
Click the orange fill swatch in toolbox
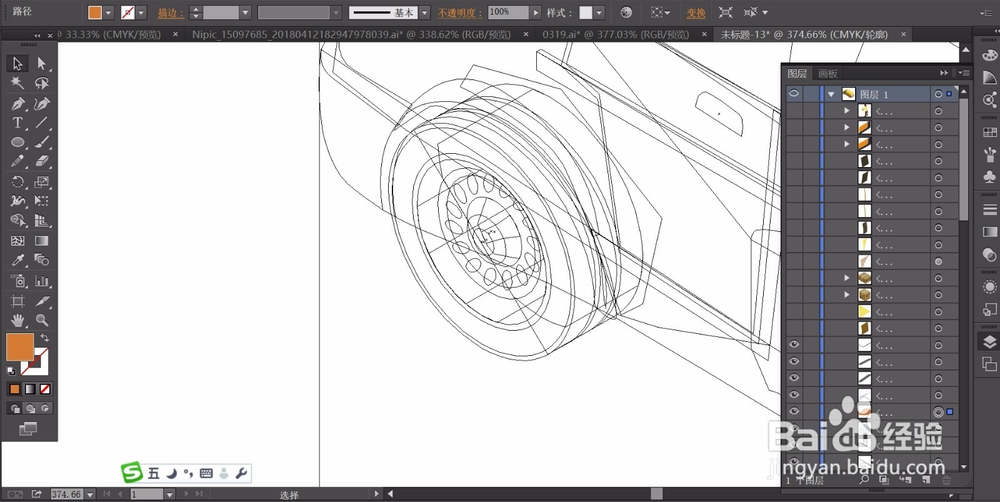point(20,346)
